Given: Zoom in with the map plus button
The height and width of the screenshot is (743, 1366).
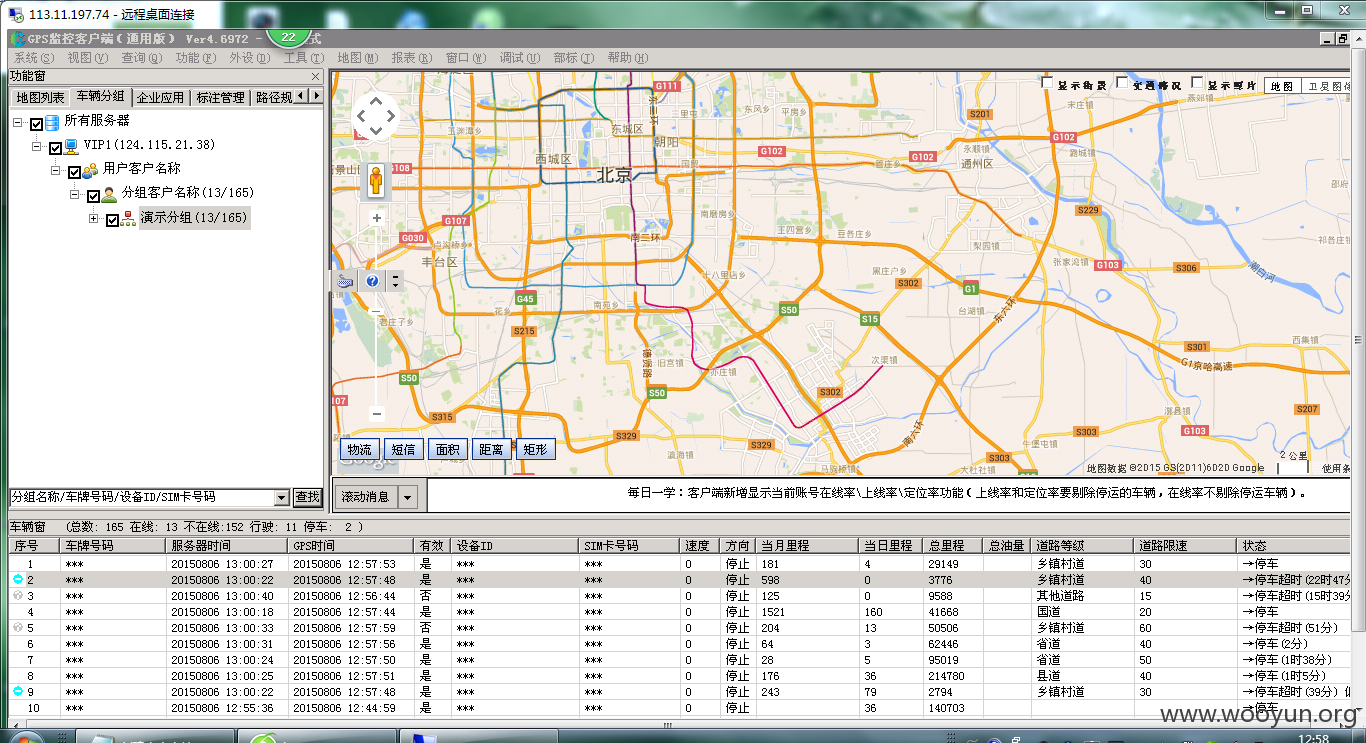Looking at the screenshot, I should (x=377, y=218).
